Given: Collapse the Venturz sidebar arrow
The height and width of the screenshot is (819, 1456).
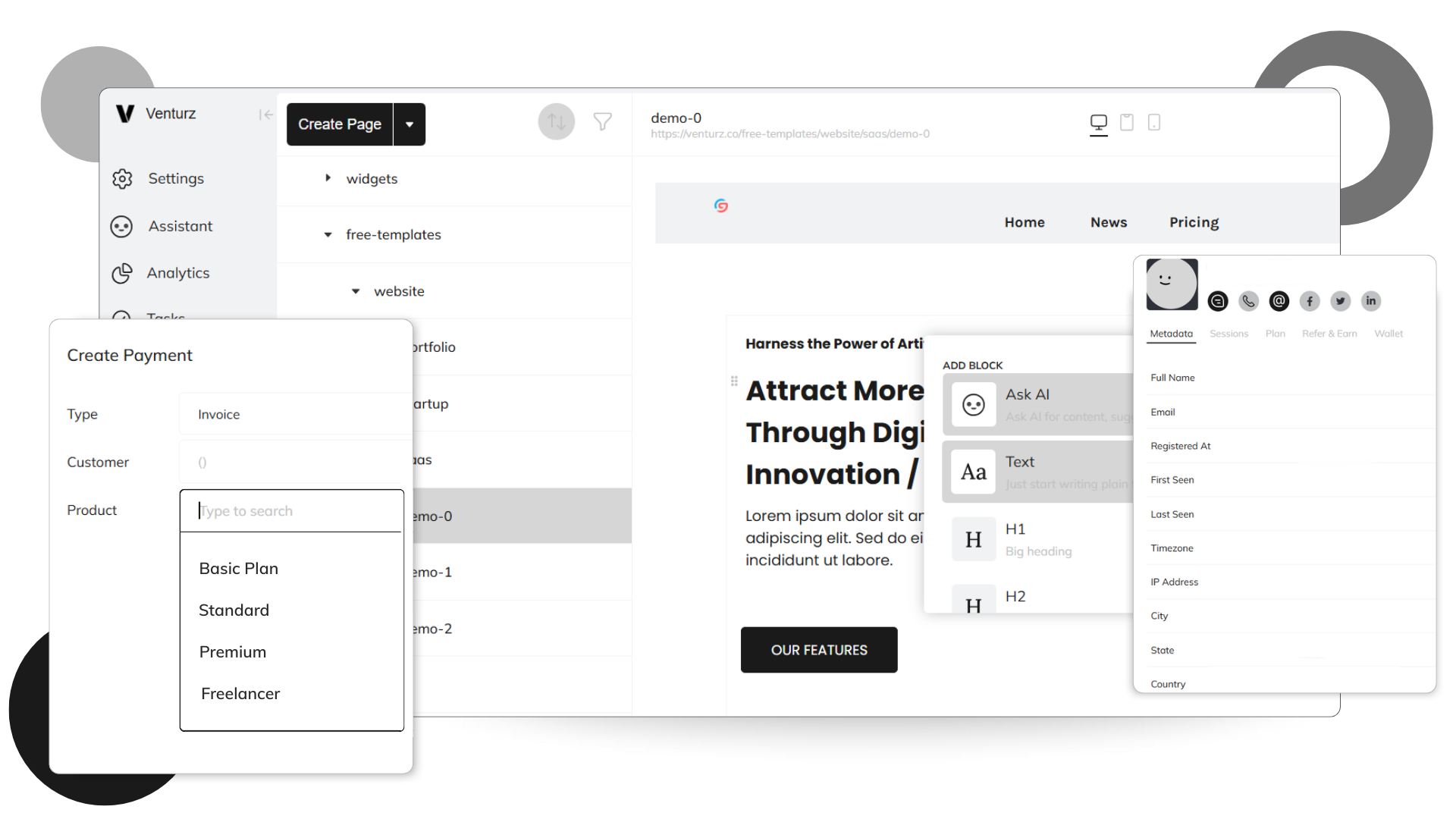Looking at the screenshot, I should tap(265, 115).
